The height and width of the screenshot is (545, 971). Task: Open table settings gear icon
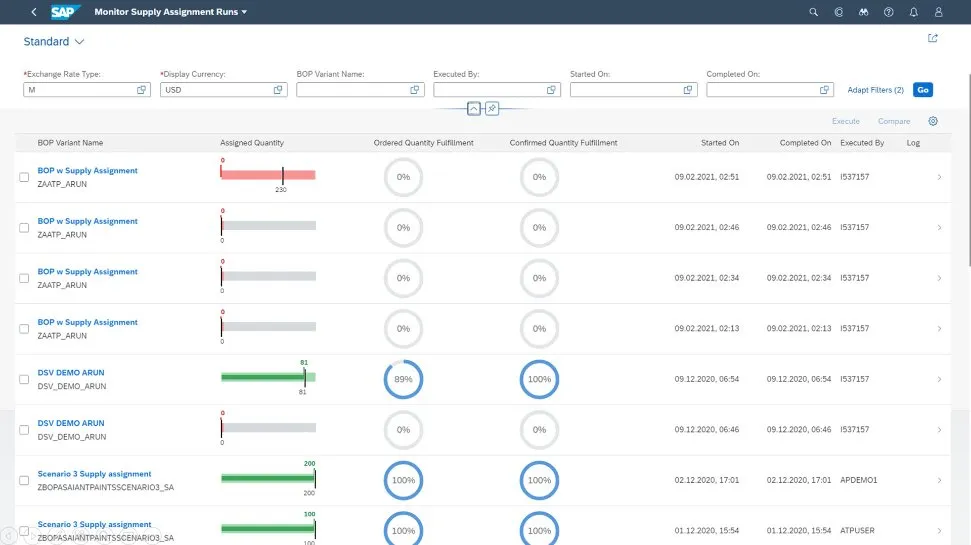tap(932, 121)
